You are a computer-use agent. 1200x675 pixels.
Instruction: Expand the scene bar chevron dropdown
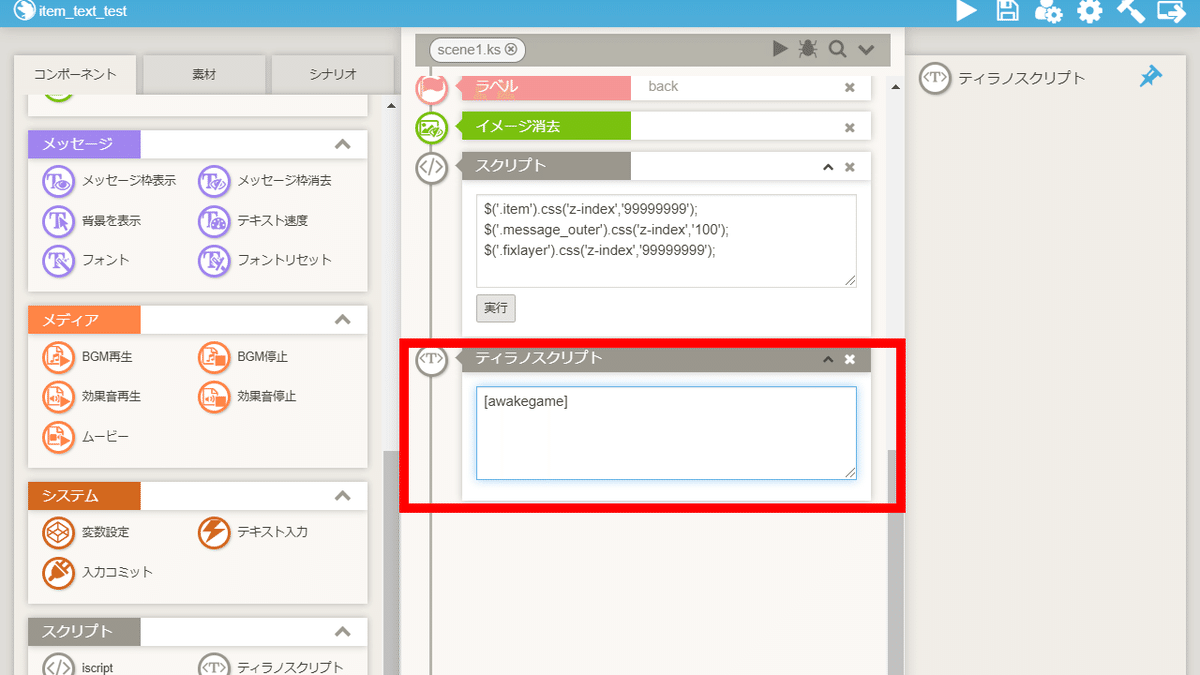[866, 49]
